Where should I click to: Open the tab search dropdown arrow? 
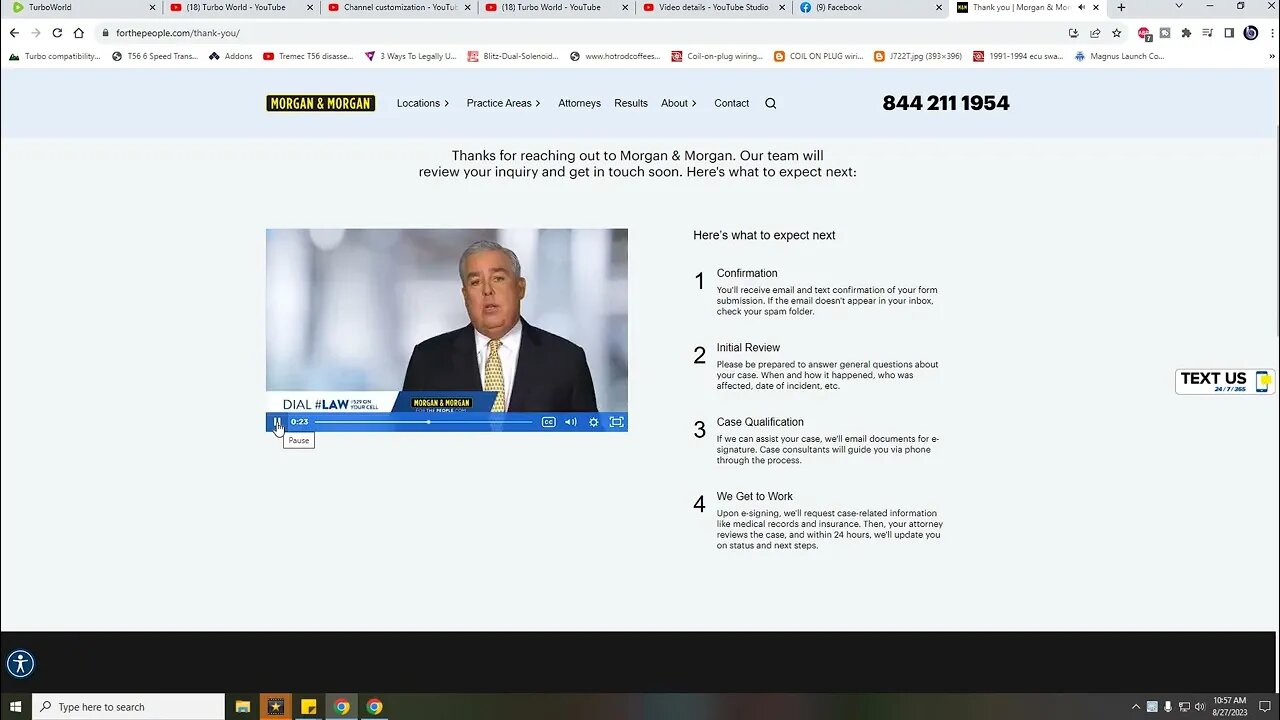click(1179, 7)
